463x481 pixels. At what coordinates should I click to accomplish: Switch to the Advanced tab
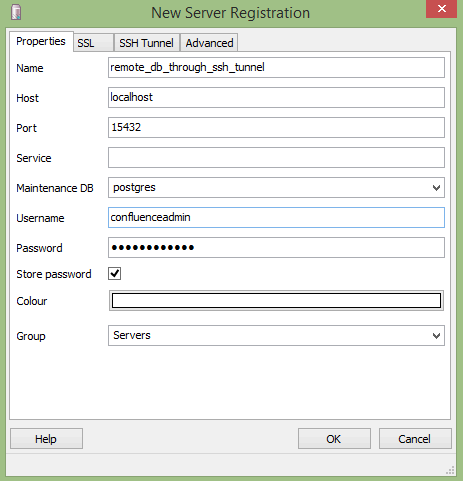pyautogui.click(x=209, y=43)
